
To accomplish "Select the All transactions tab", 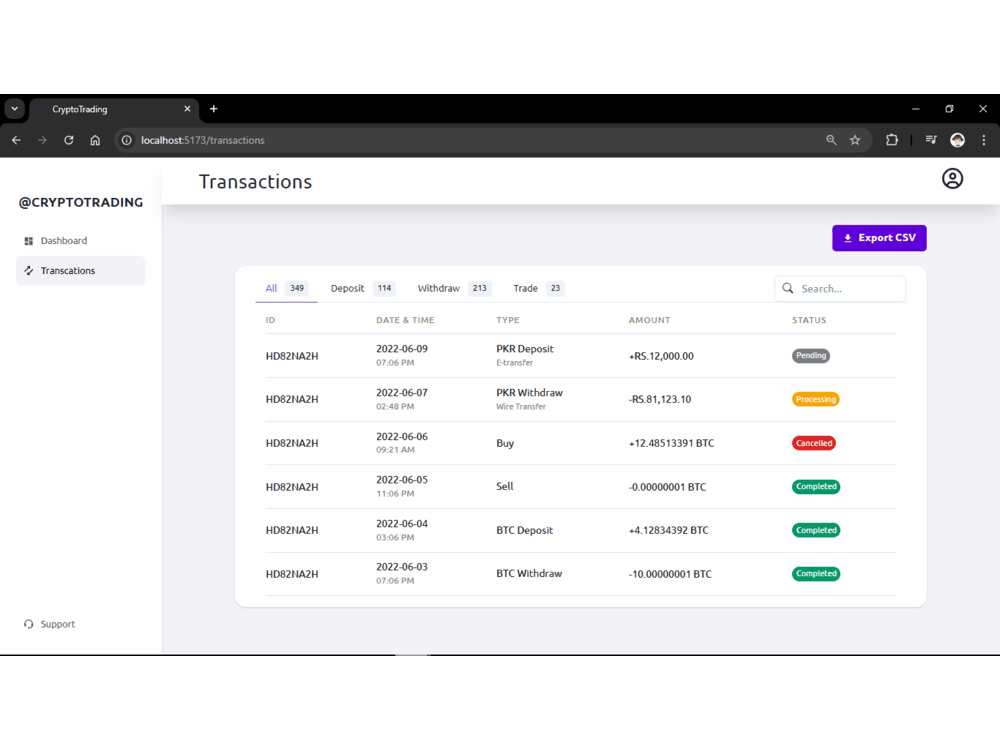I will (x=286, y=288).
